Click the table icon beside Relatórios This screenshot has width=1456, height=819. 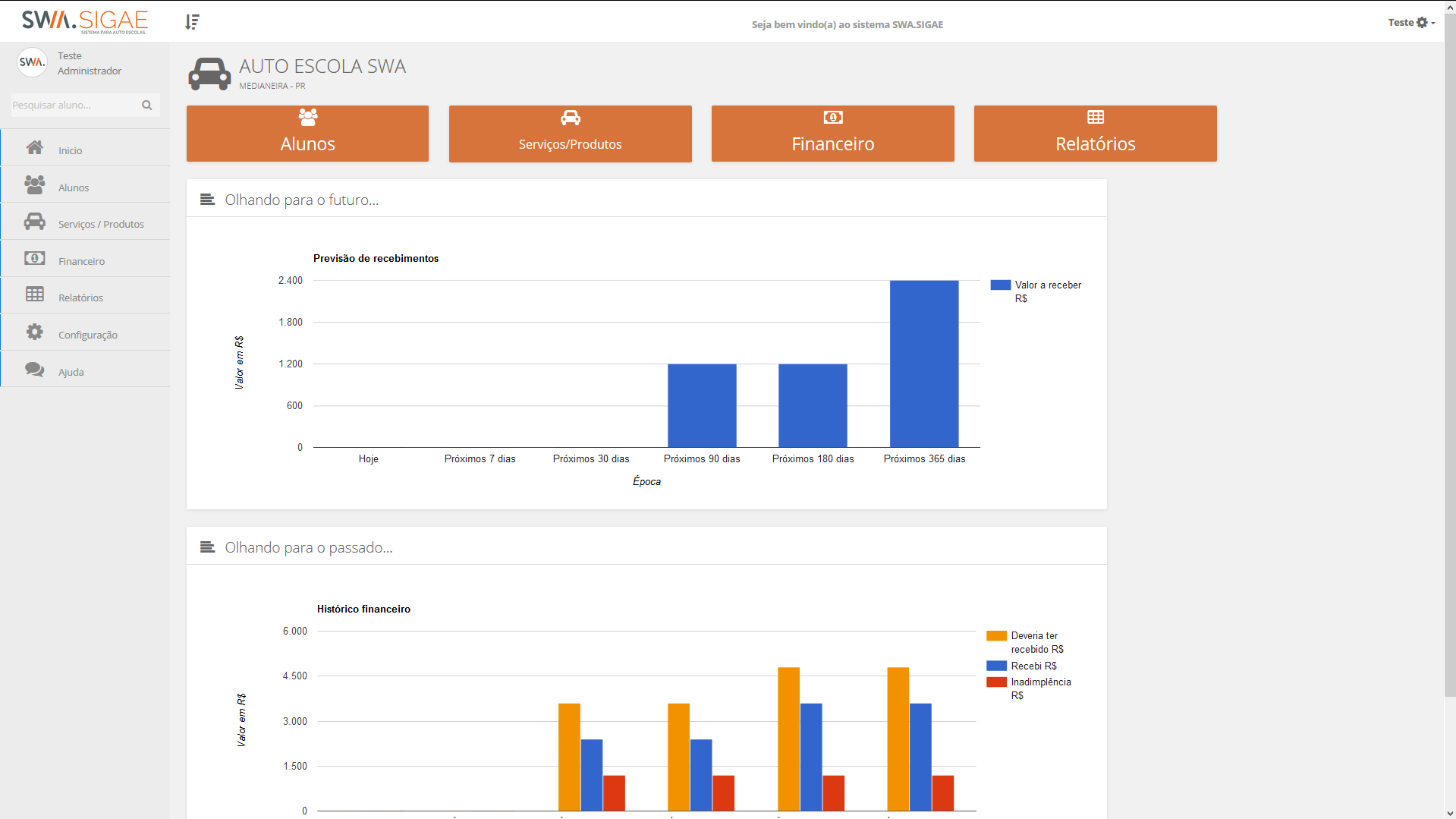(34, 295)
